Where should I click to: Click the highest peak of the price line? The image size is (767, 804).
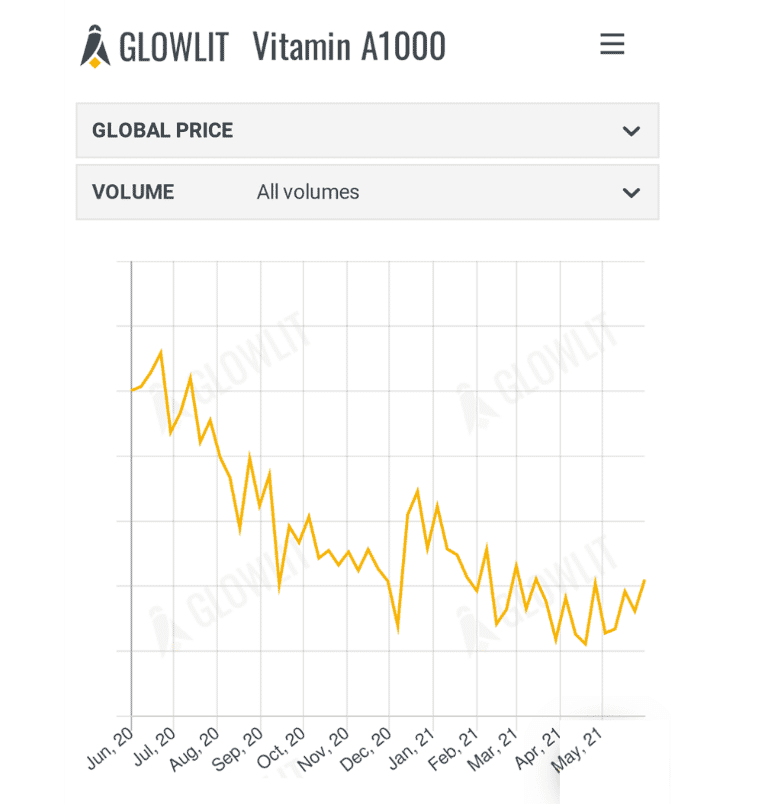[x=161, y=352]
